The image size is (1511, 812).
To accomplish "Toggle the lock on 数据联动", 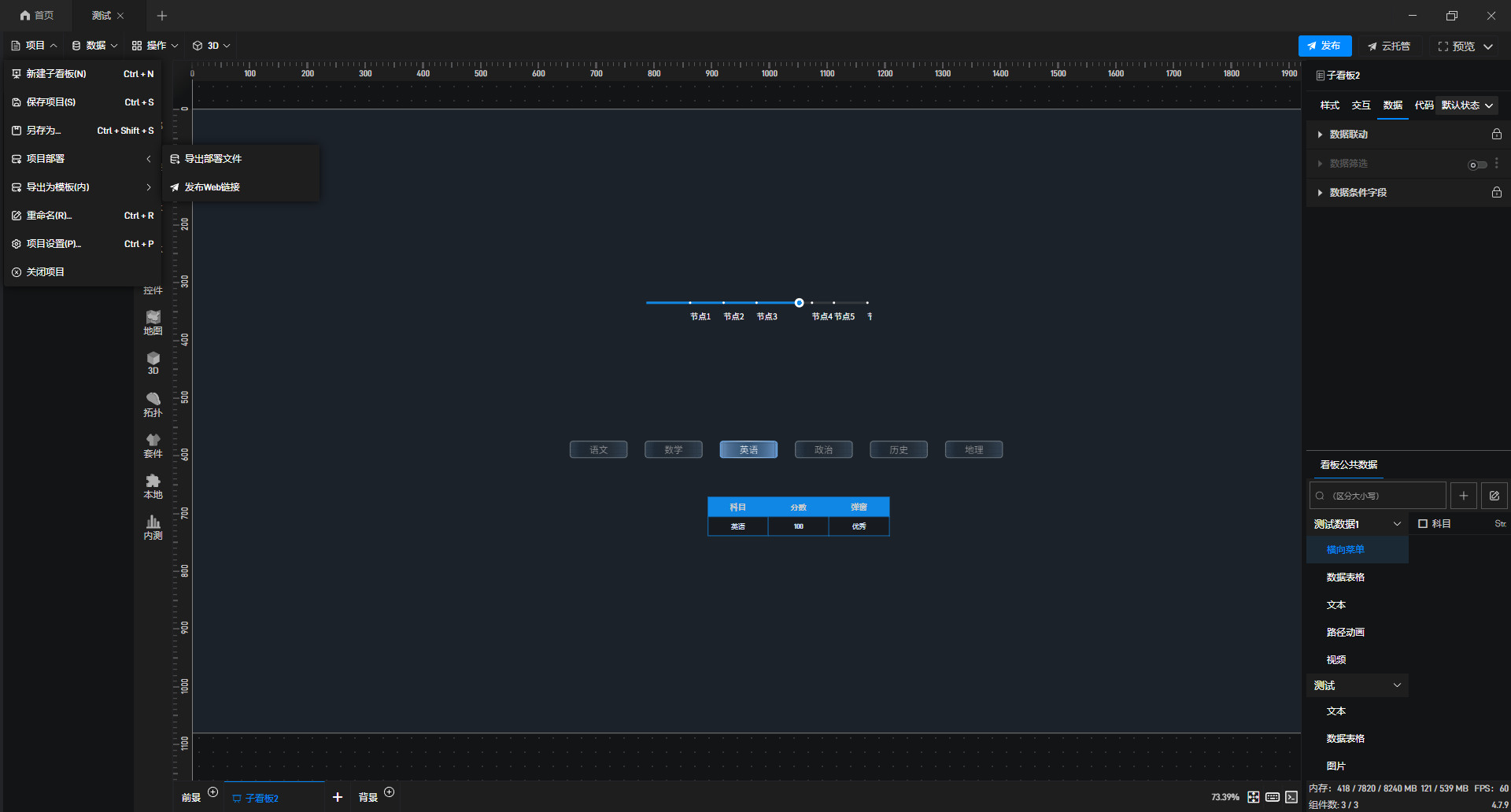I will (x=1496, y=135).
